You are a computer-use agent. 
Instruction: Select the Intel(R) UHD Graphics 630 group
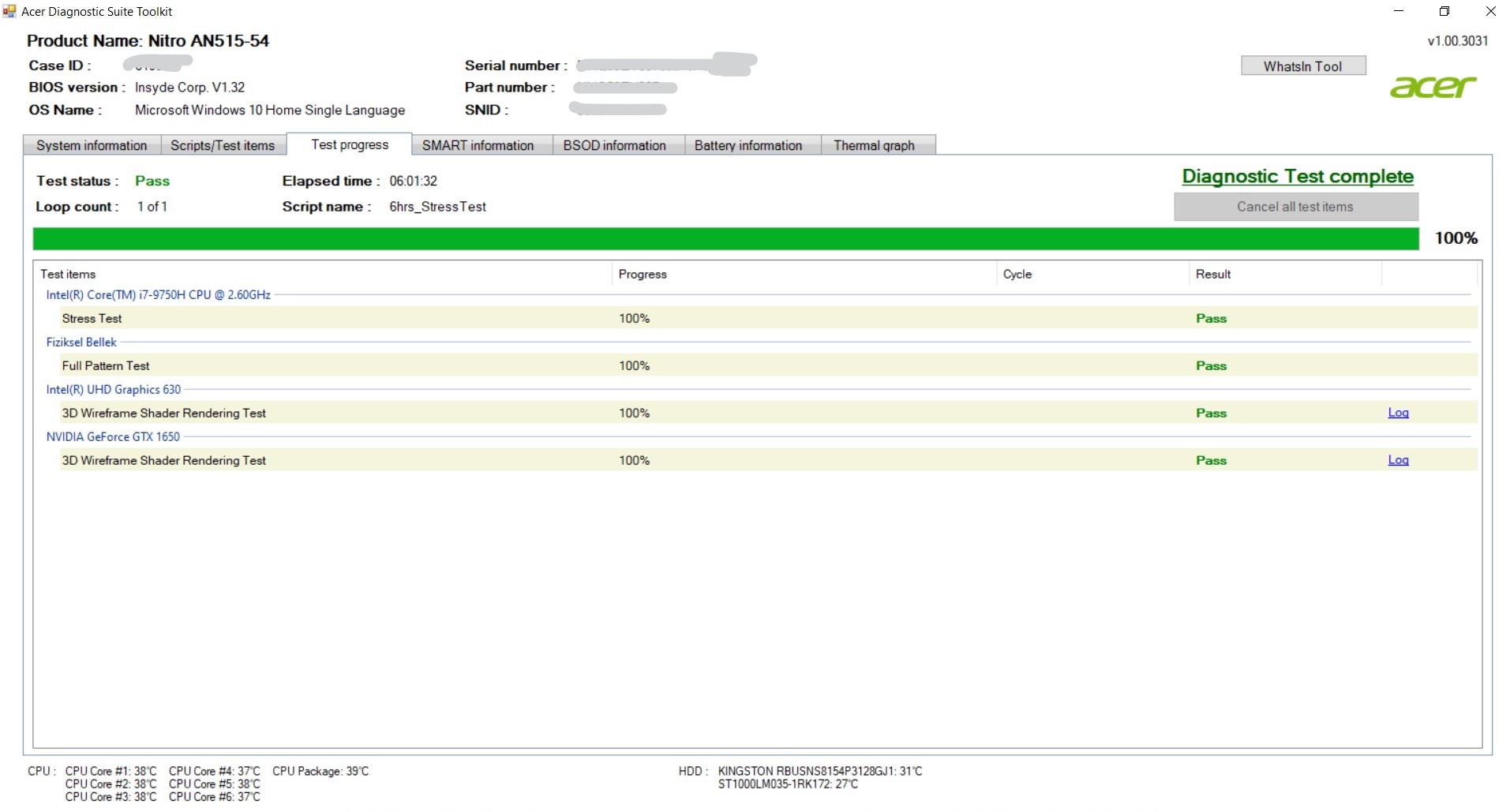pos(114,389)
